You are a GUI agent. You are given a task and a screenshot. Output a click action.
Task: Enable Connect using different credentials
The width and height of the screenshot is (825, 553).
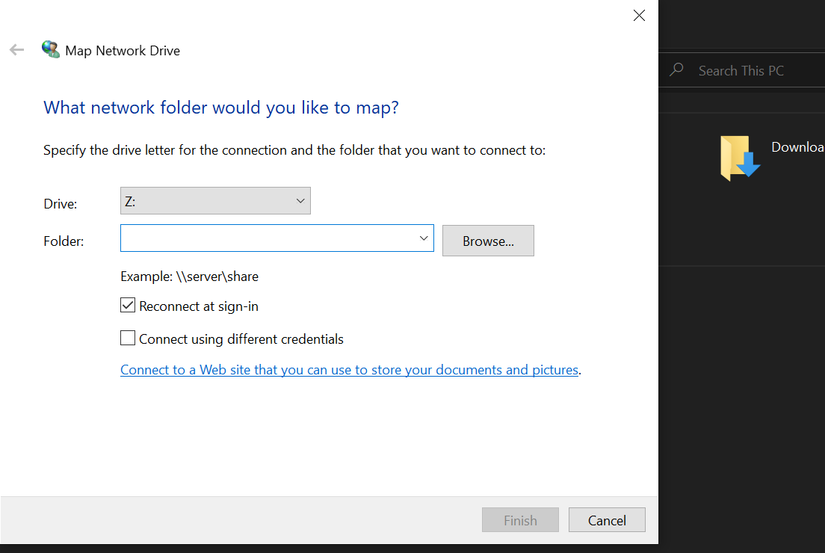pos(127,338)
